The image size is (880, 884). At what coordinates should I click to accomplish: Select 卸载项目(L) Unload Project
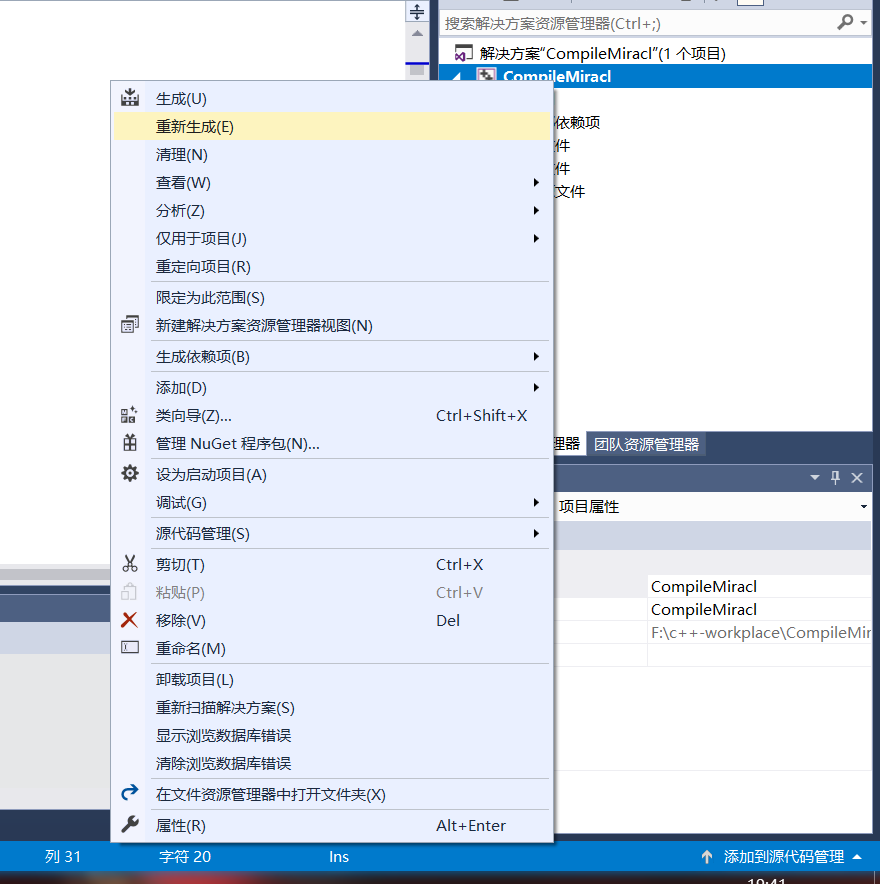click(x=331, y=680)
